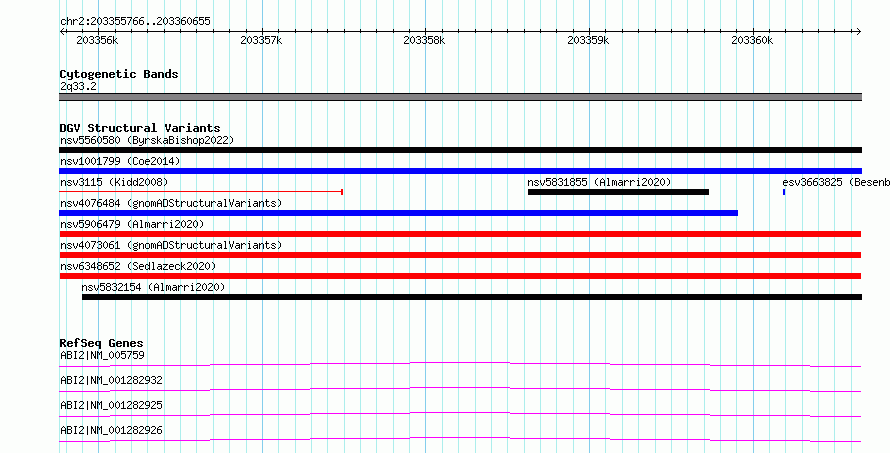Open the nsv5560580 (ByrskaBishop2022) label
Screen dimensions: 890x453
coord(147,140)
